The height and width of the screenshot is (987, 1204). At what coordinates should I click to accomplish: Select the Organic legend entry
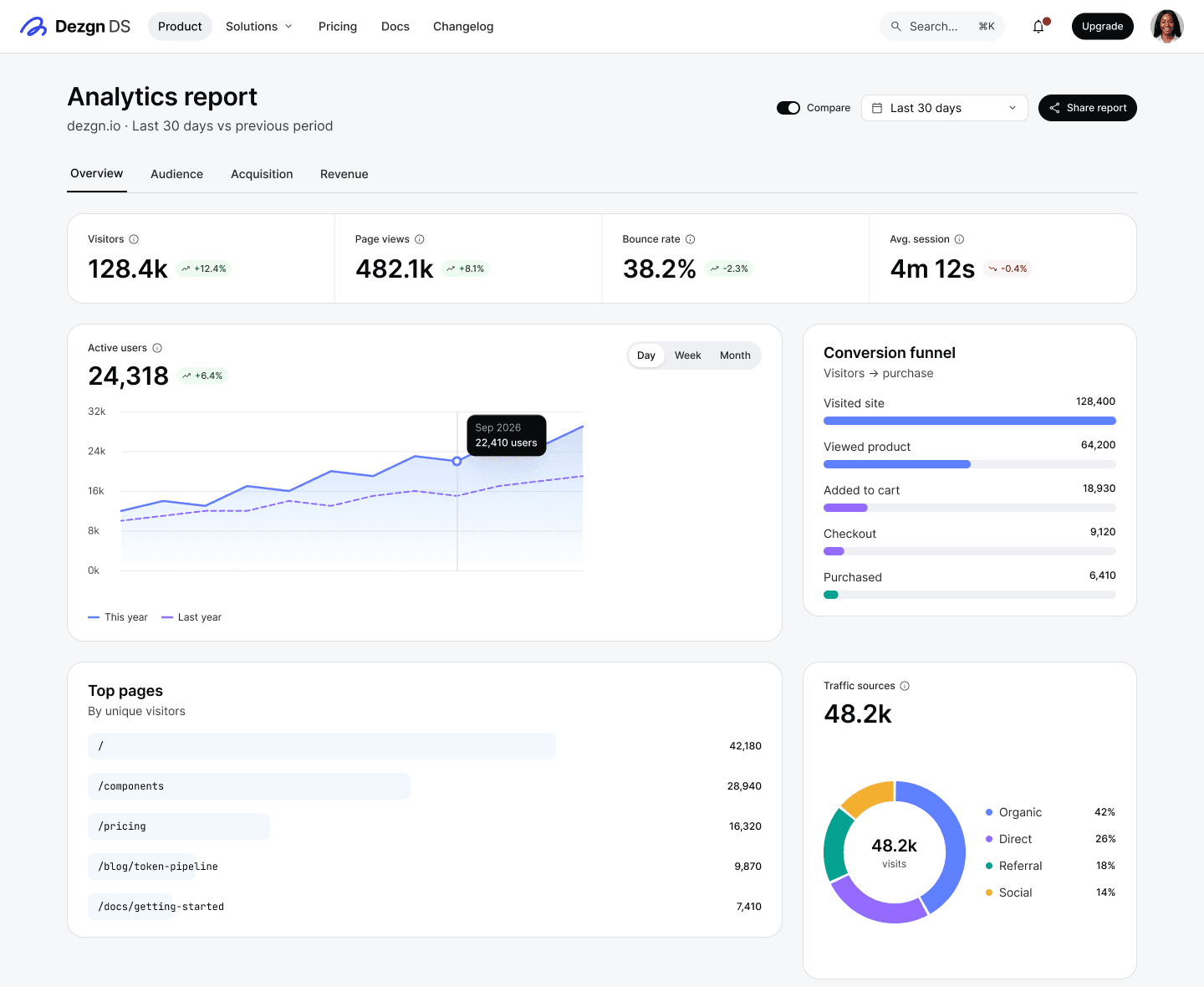[1050, 812]
